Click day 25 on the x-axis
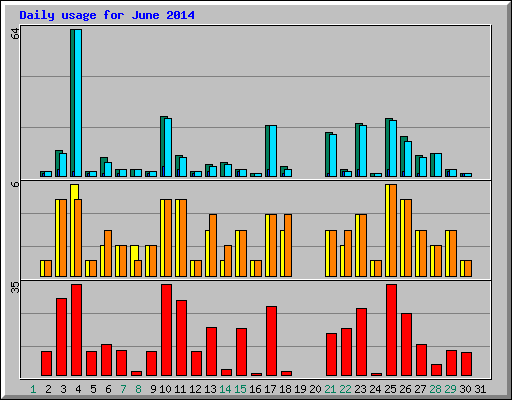The image size is (512, 400). tap(390, 389)
